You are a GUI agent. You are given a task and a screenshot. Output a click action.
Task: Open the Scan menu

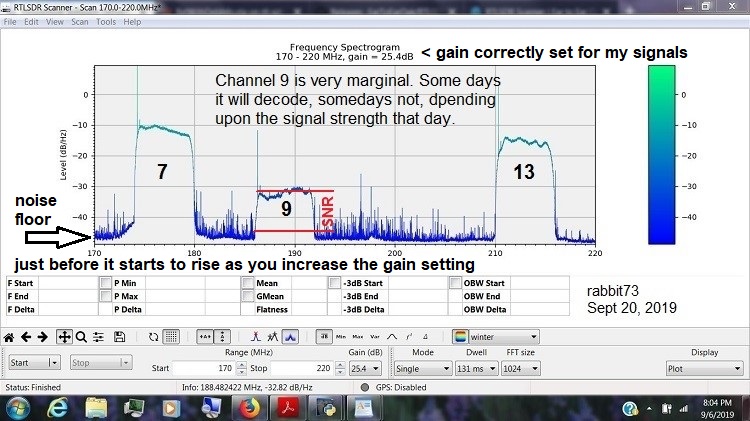point(77,21)
